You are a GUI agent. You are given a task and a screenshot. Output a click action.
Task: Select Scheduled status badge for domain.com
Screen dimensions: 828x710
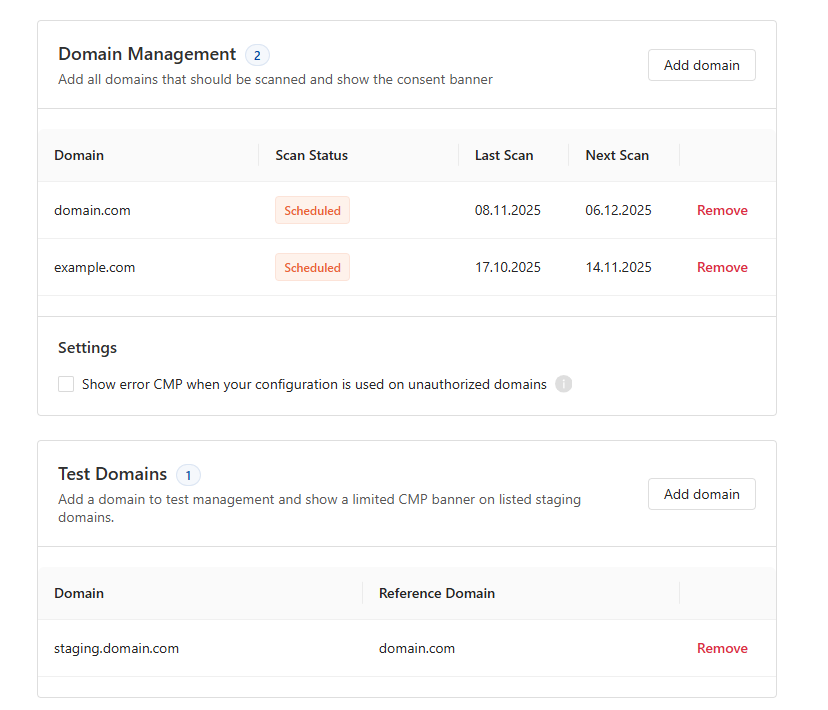click(312, 210)
